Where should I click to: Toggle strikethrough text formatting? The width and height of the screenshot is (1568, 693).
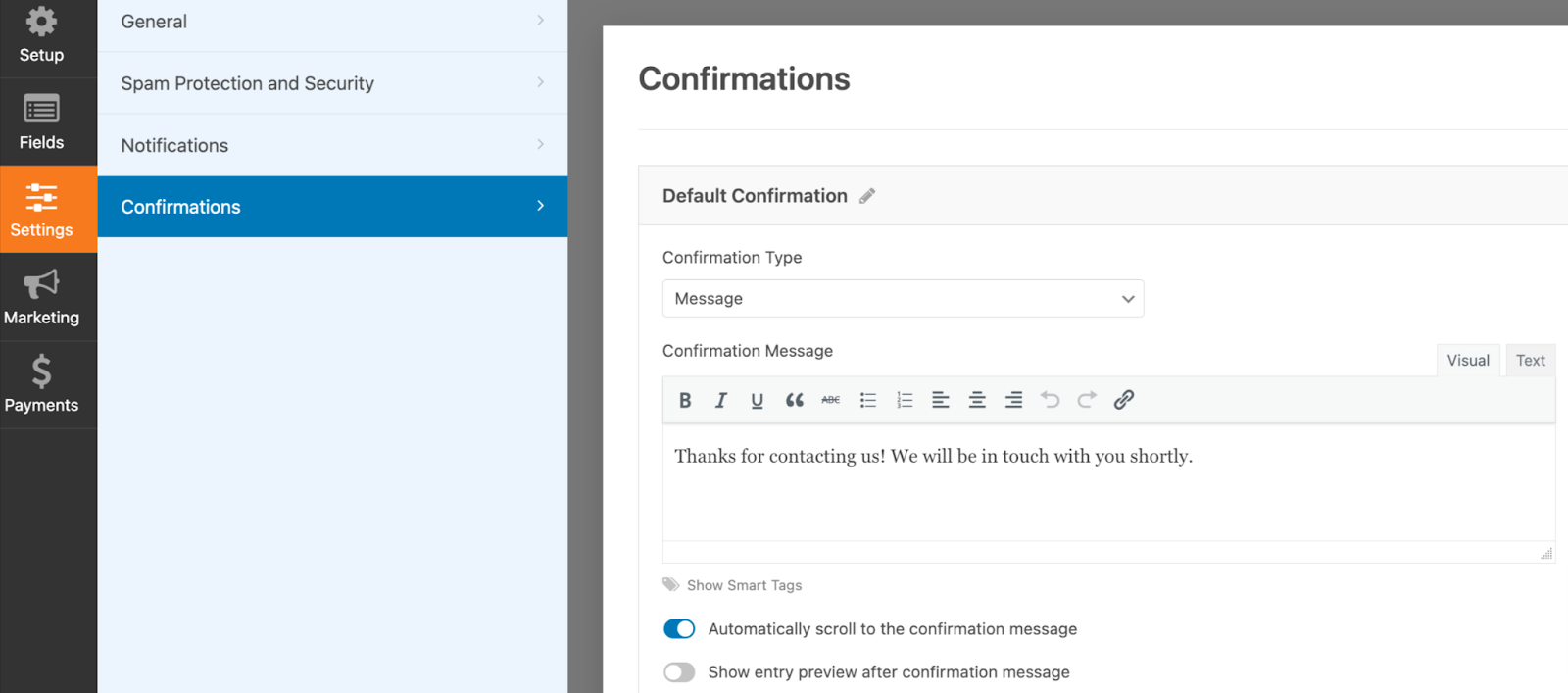(831, 400)
